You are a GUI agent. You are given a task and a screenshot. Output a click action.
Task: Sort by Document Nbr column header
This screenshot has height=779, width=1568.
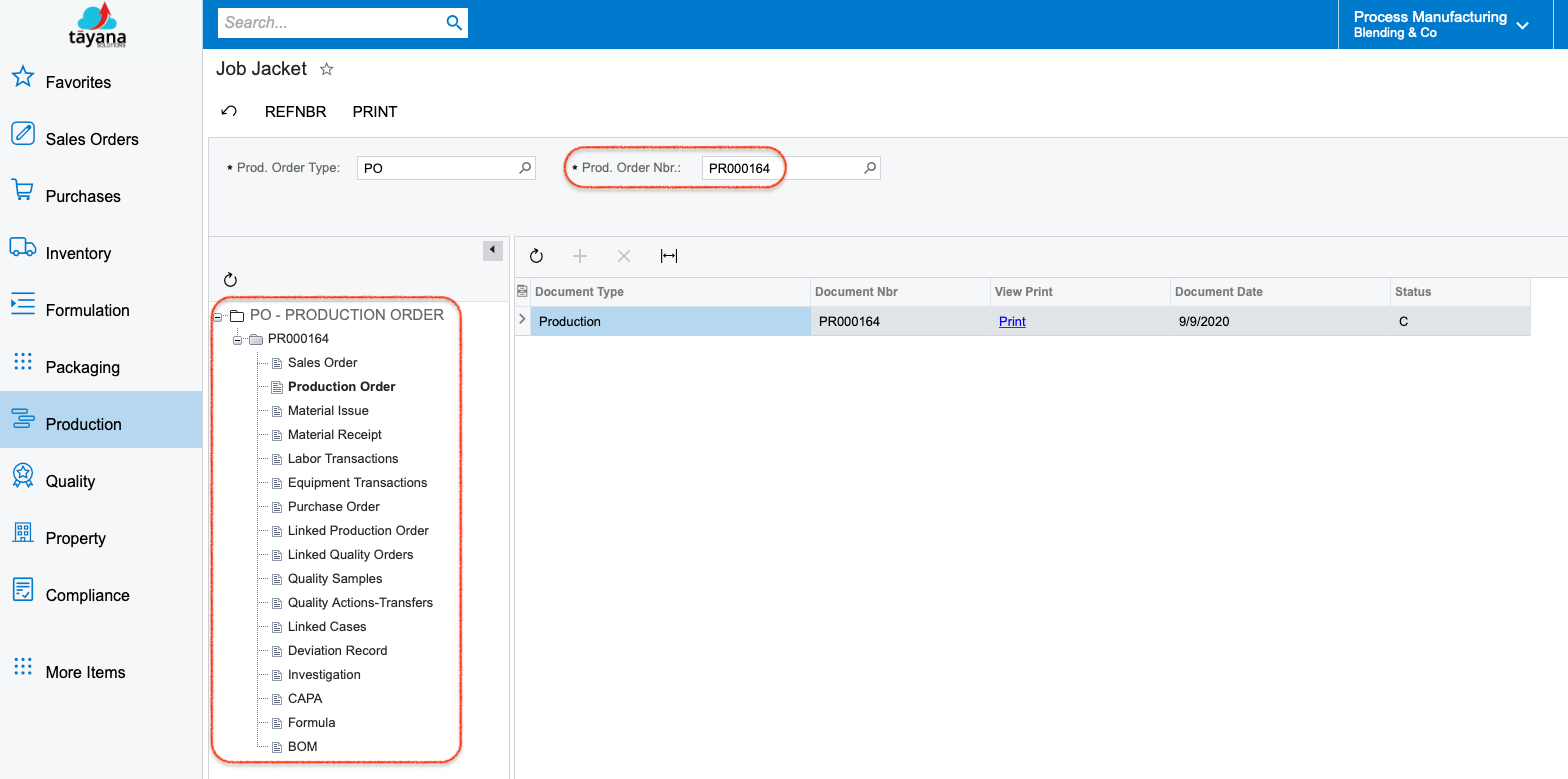(900, 292)
